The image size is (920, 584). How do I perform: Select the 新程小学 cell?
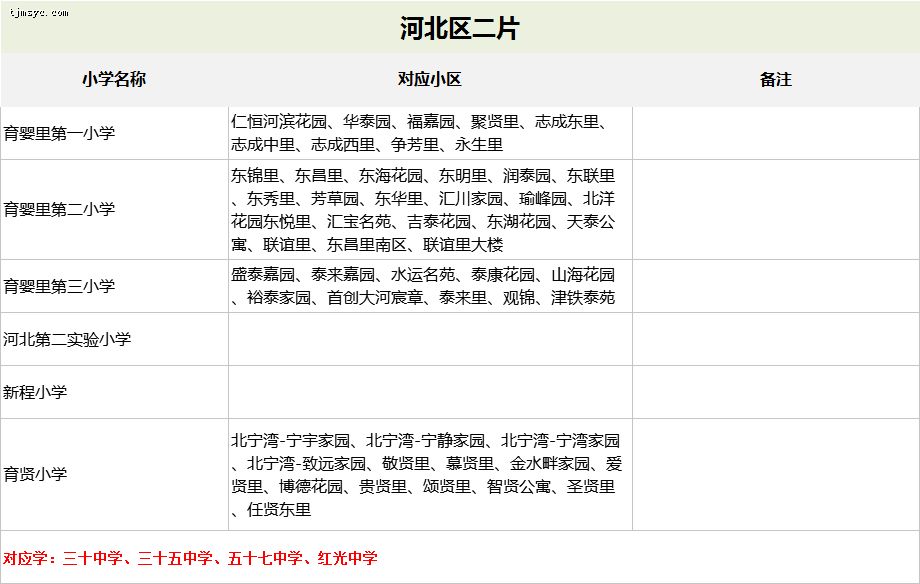click(x=36, y=392)
